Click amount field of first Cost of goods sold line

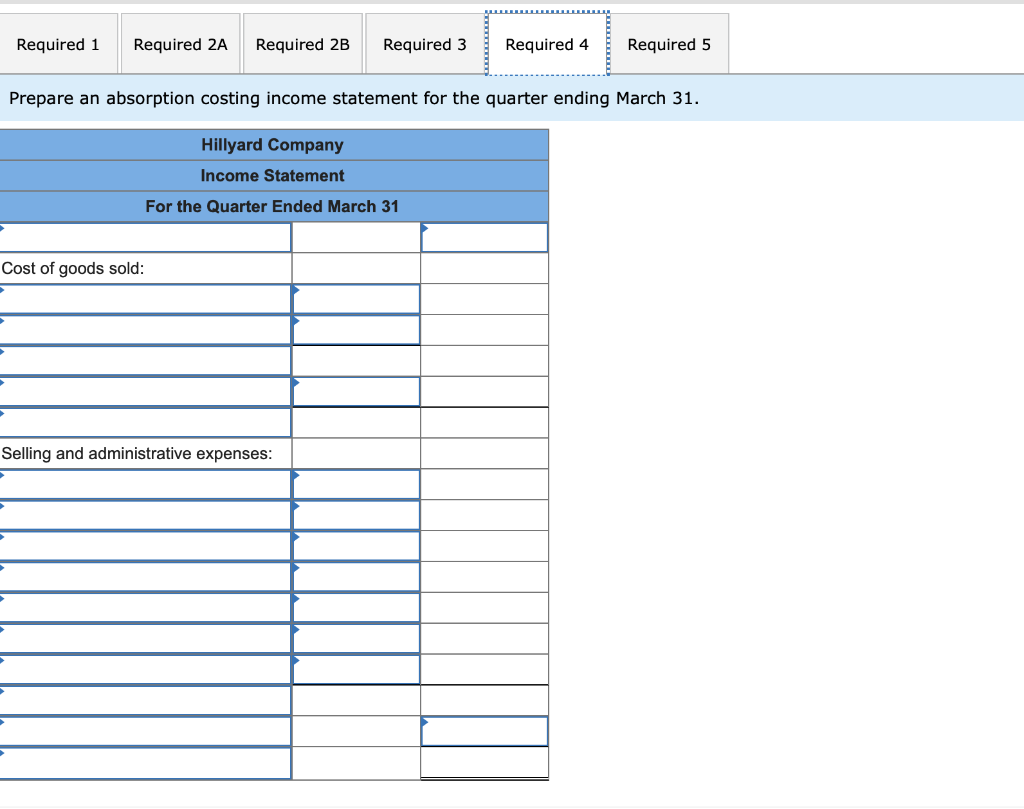(357, 299)
